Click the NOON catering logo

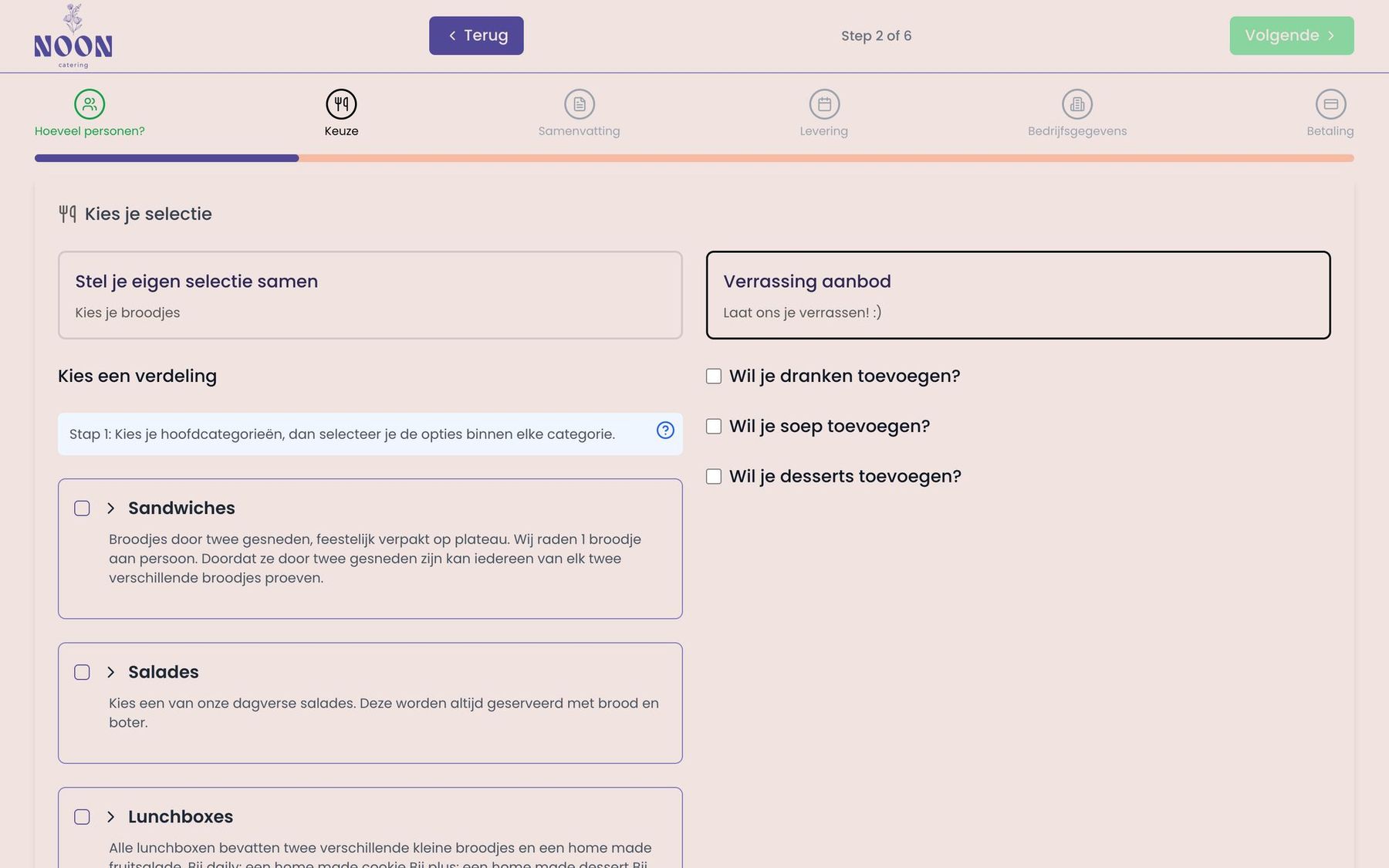(x=73, y=35)
